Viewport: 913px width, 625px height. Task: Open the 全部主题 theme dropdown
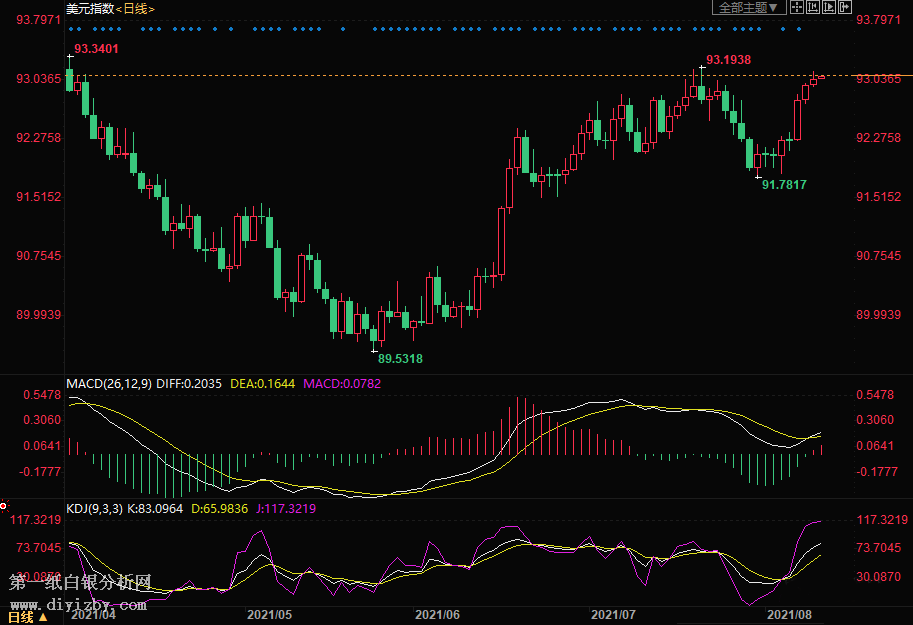(x=747, y=8)
